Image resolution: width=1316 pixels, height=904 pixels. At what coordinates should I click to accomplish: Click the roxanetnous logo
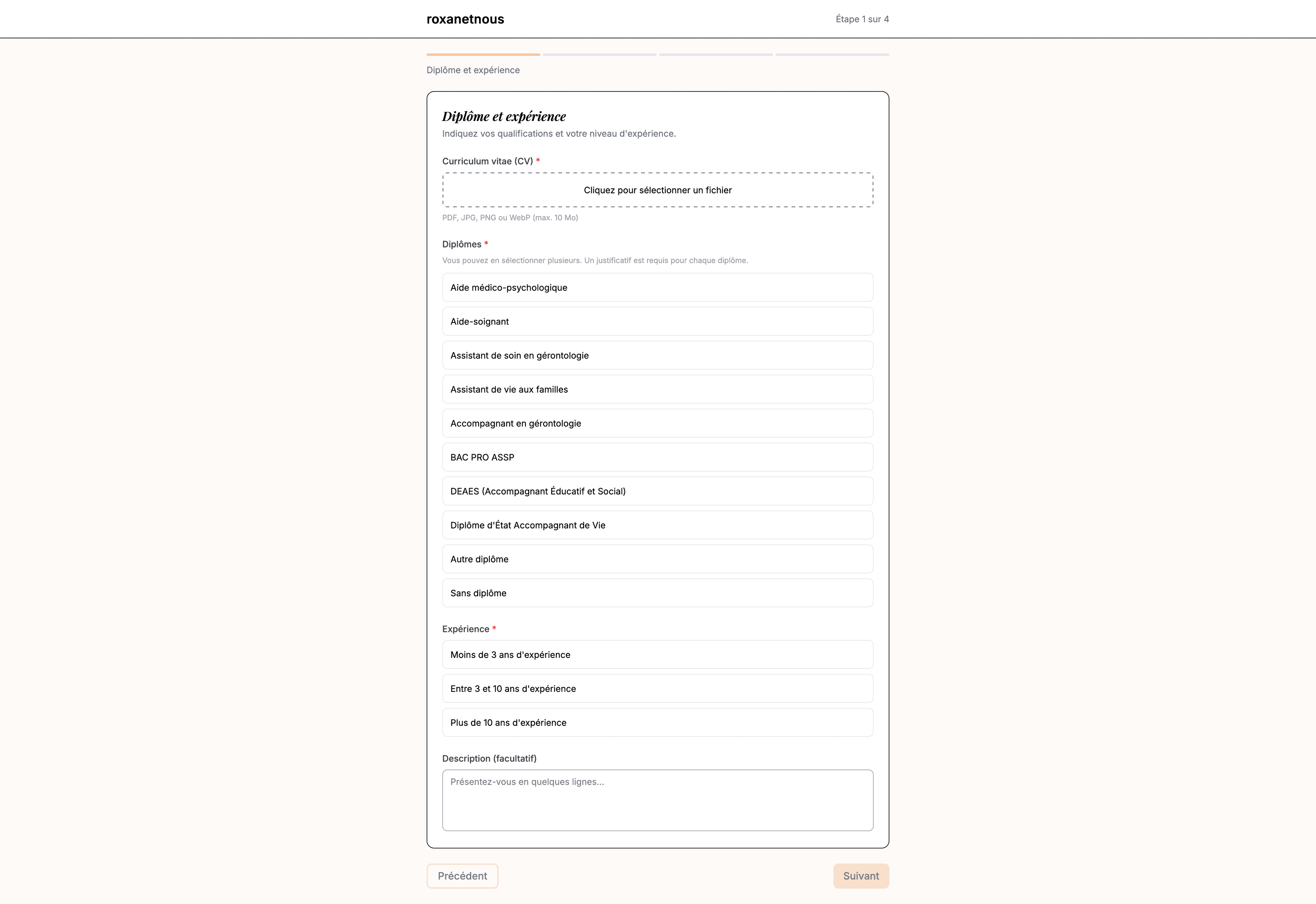(465, 19)
